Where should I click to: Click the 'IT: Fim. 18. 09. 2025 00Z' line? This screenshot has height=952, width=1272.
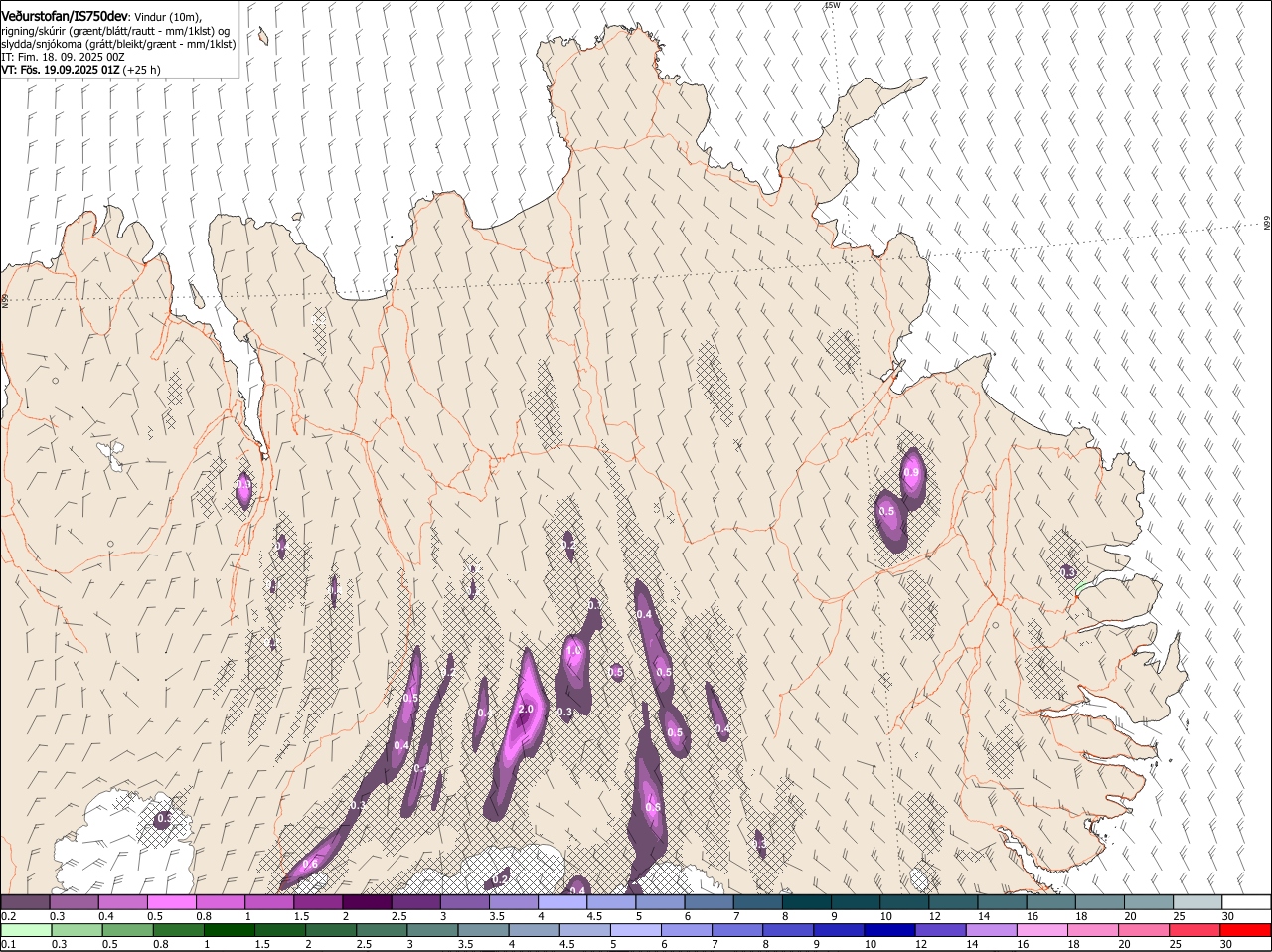coord(63,57)
